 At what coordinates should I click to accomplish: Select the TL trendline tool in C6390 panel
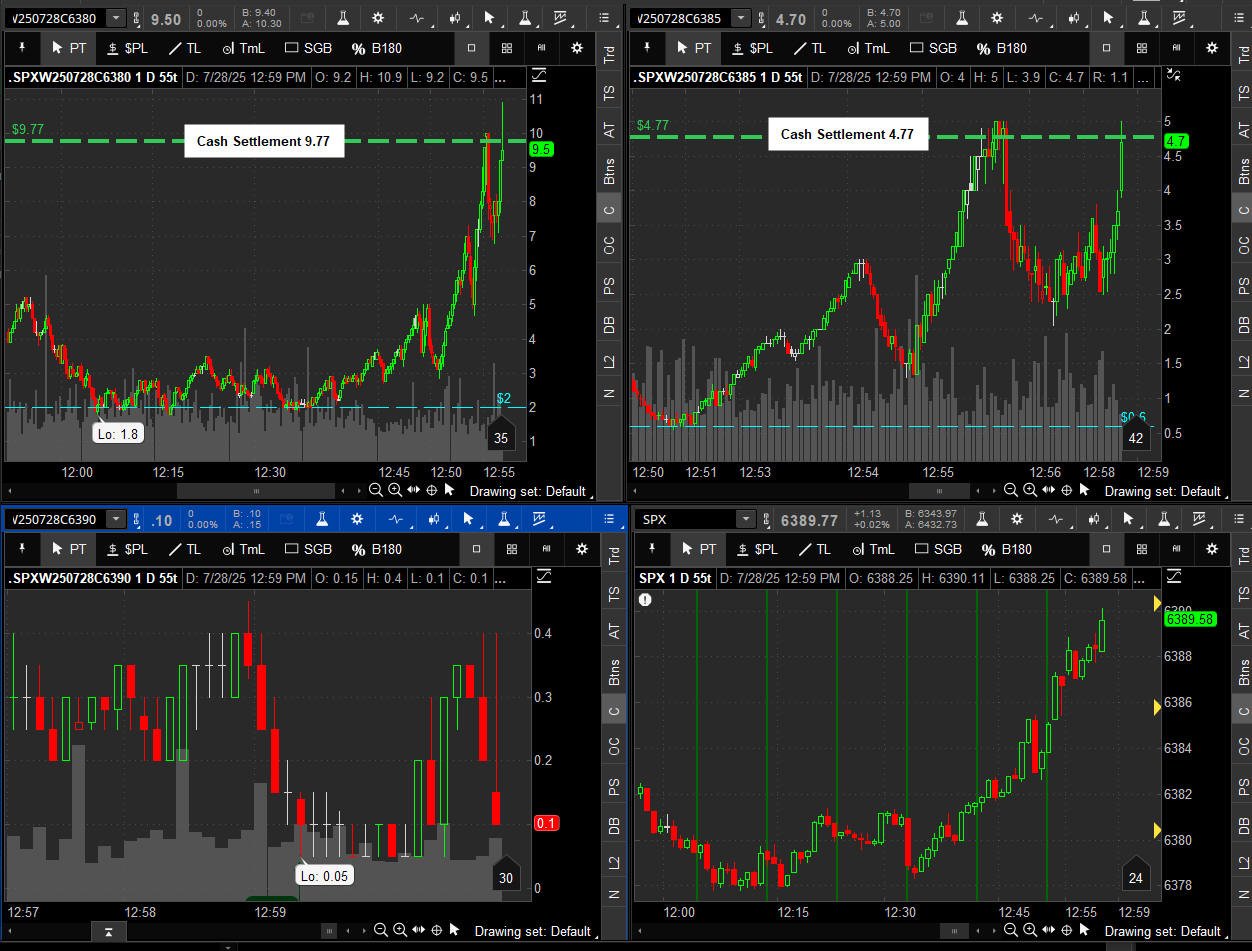(x=184, y=549)
